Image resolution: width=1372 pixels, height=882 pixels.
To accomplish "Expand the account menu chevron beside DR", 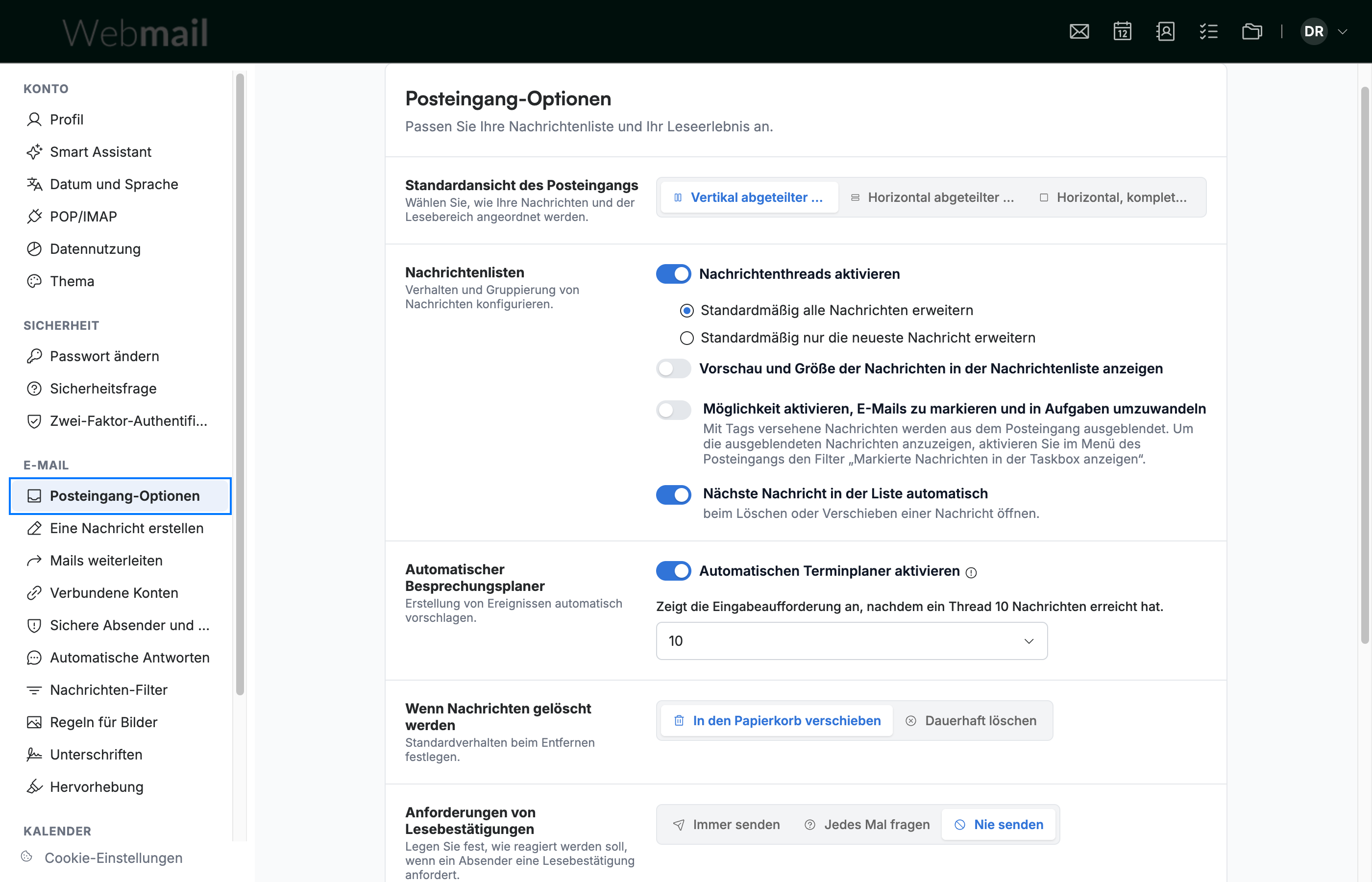I will coord(1342,31).
